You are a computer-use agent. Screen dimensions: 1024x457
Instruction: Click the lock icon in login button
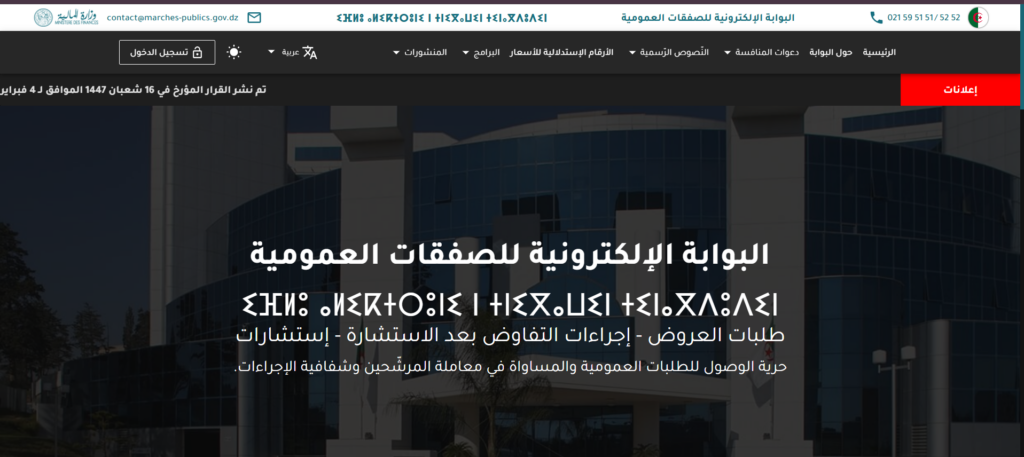pos(197,52)
